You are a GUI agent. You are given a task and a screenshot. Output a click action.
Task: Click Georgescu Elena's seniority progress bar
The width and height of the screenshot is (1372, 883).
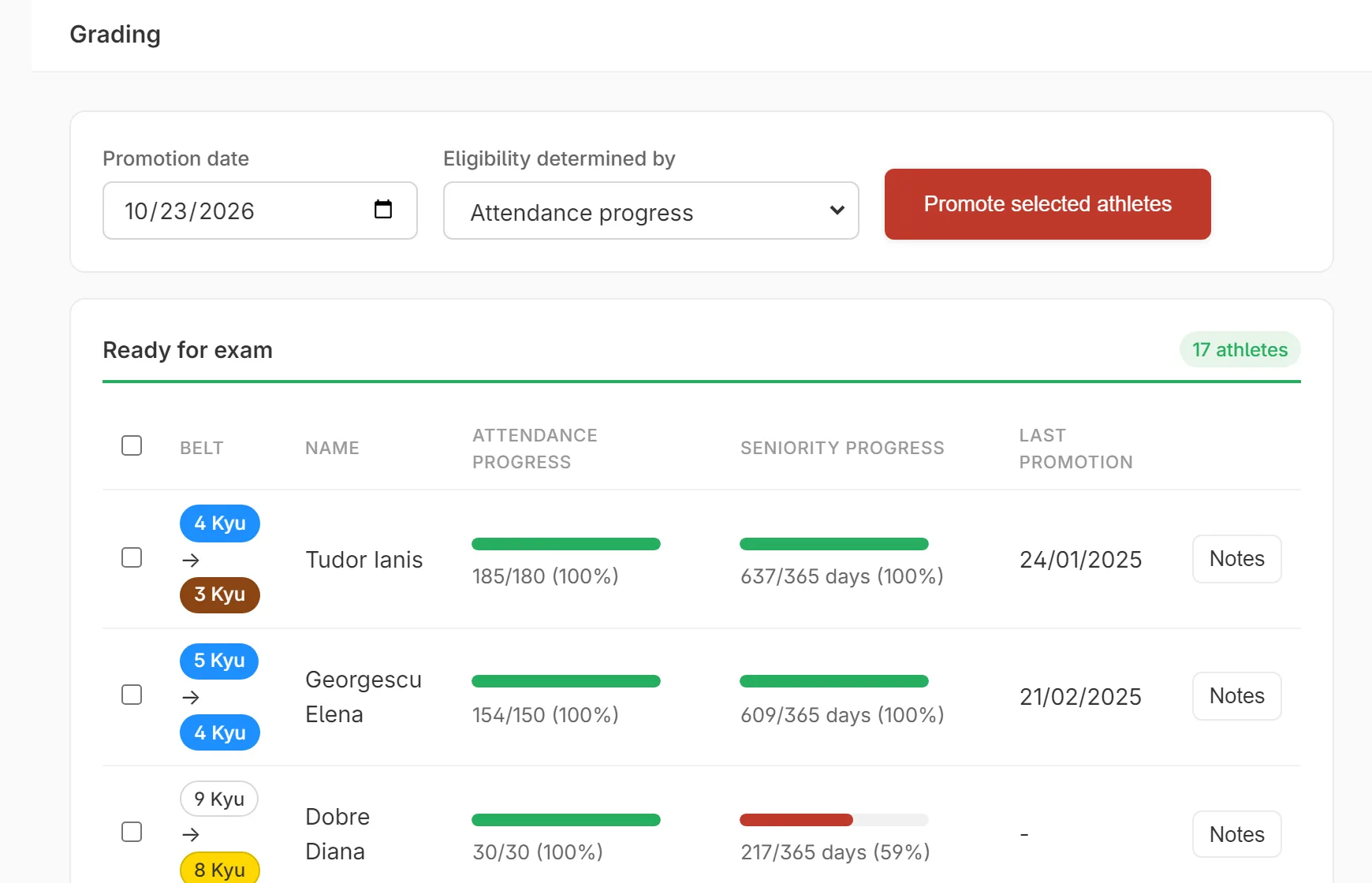click(x=834, y=681)
